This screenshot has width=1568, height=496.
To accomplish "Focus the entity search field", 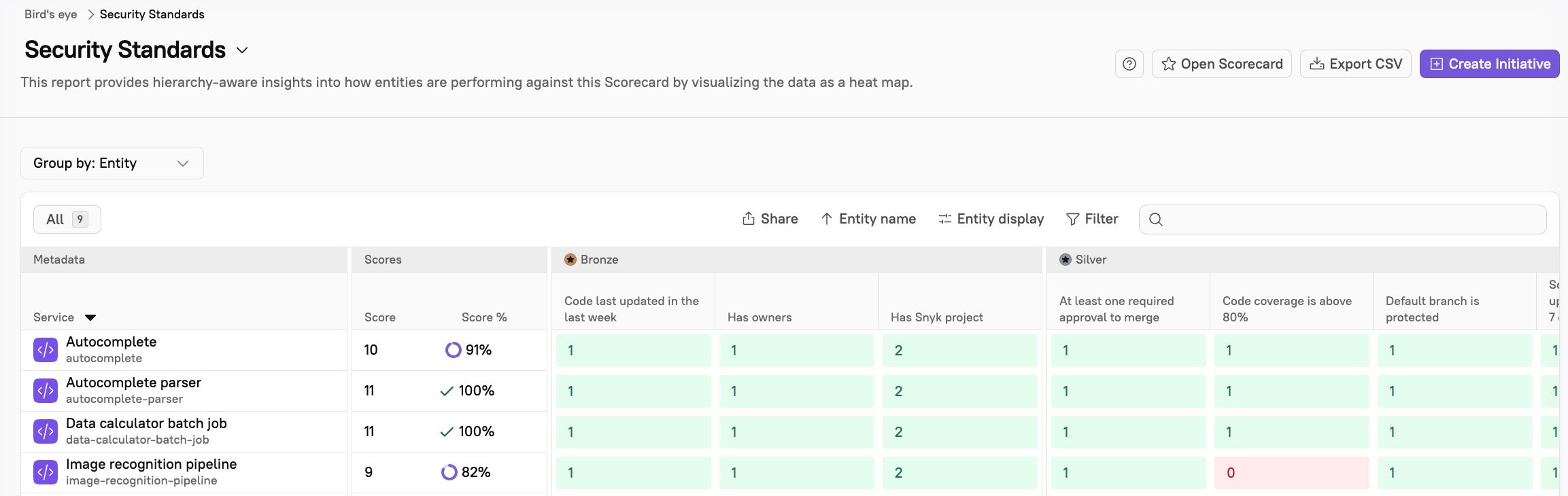I will coord(1342,219).
